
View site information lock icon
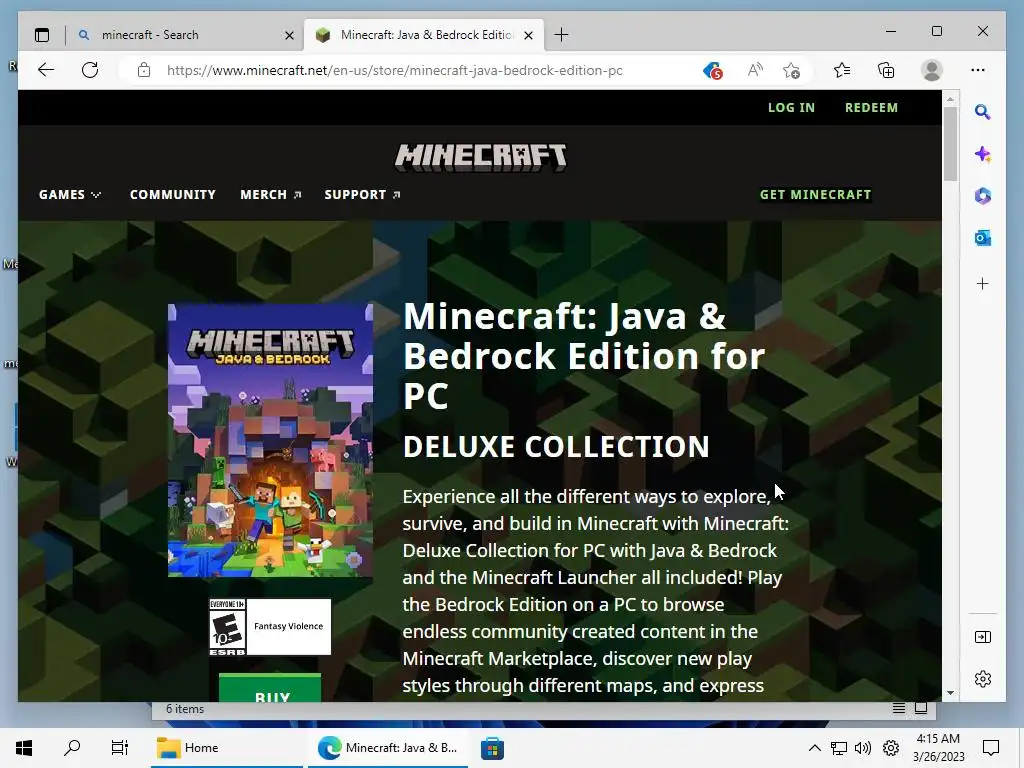[144, 70]
